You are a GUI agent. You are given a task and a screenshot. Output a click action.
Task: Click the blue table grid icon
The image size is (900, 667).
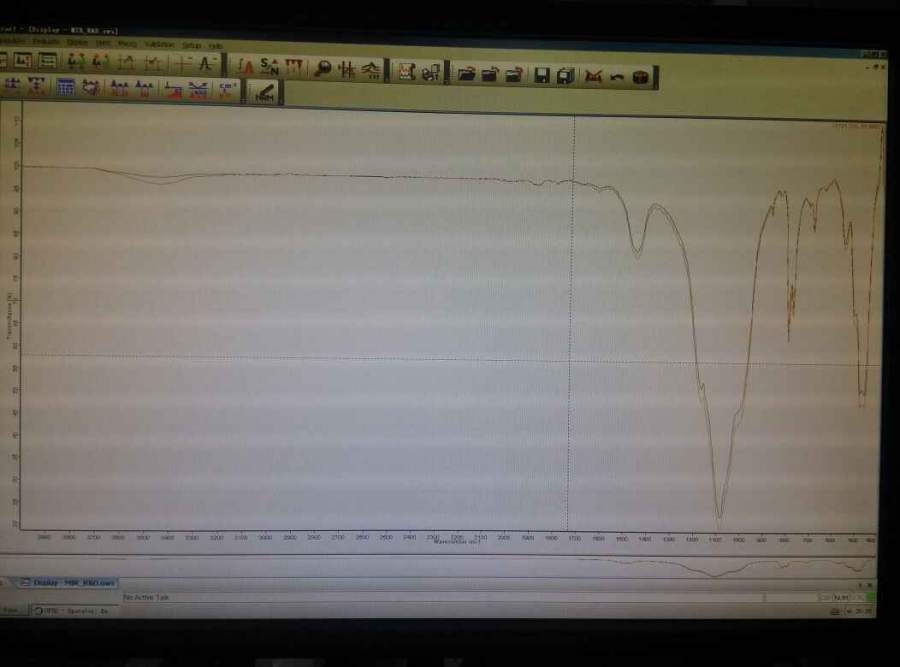(x=65, y=87)
